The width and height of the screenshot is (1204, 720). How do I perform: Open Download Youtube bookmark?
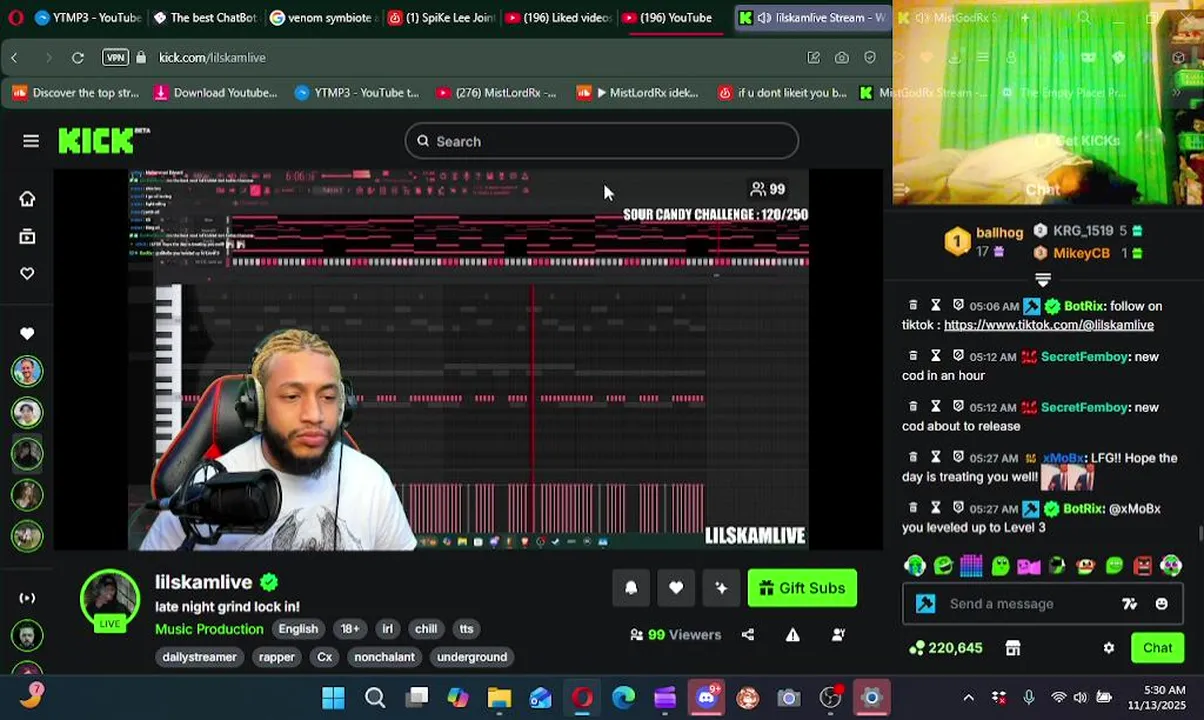click(215, 93)
